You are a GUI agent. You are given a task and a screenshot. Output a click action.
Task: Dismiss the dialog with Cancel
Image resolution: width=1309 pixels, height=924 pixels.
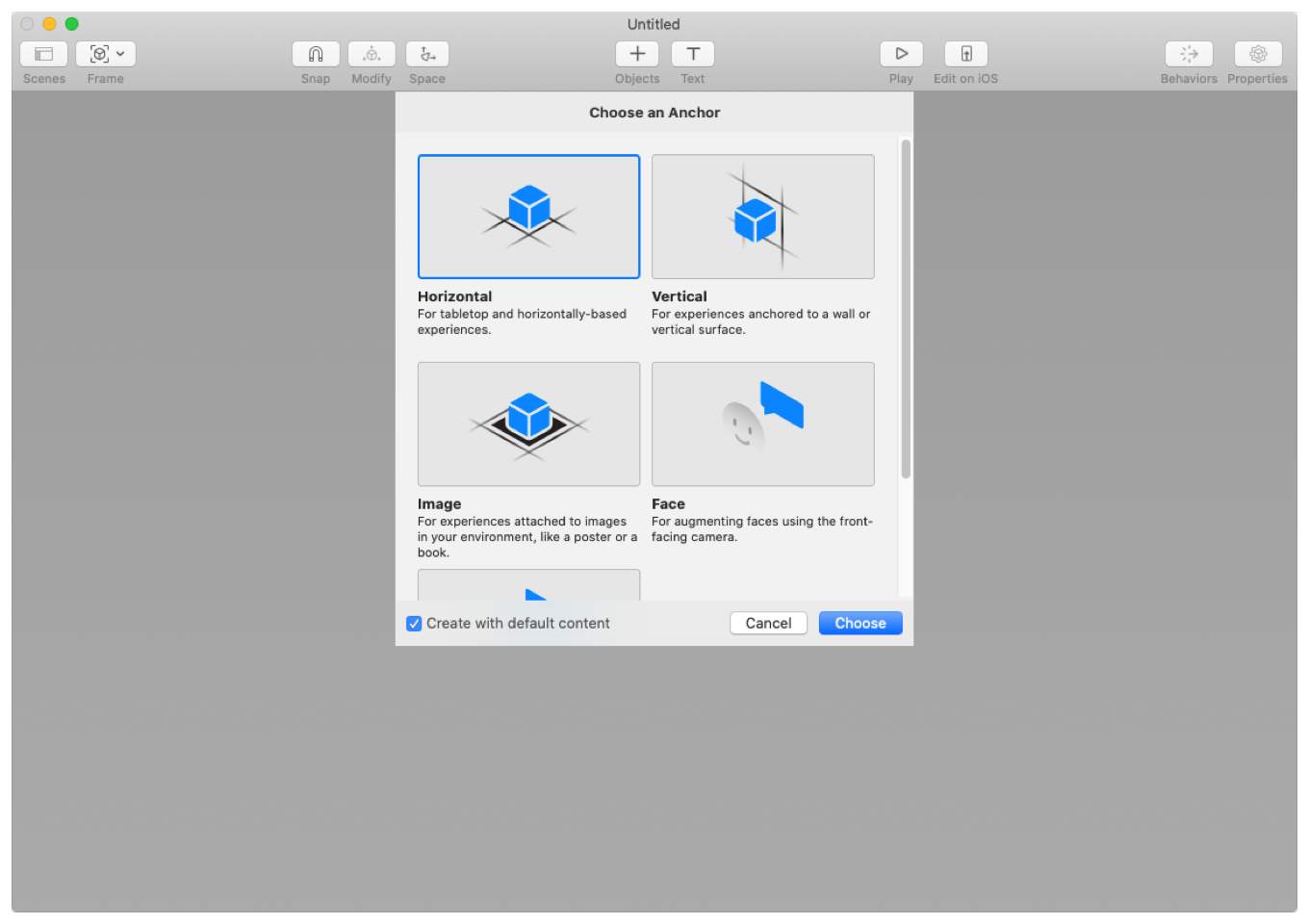pos(768,623)
